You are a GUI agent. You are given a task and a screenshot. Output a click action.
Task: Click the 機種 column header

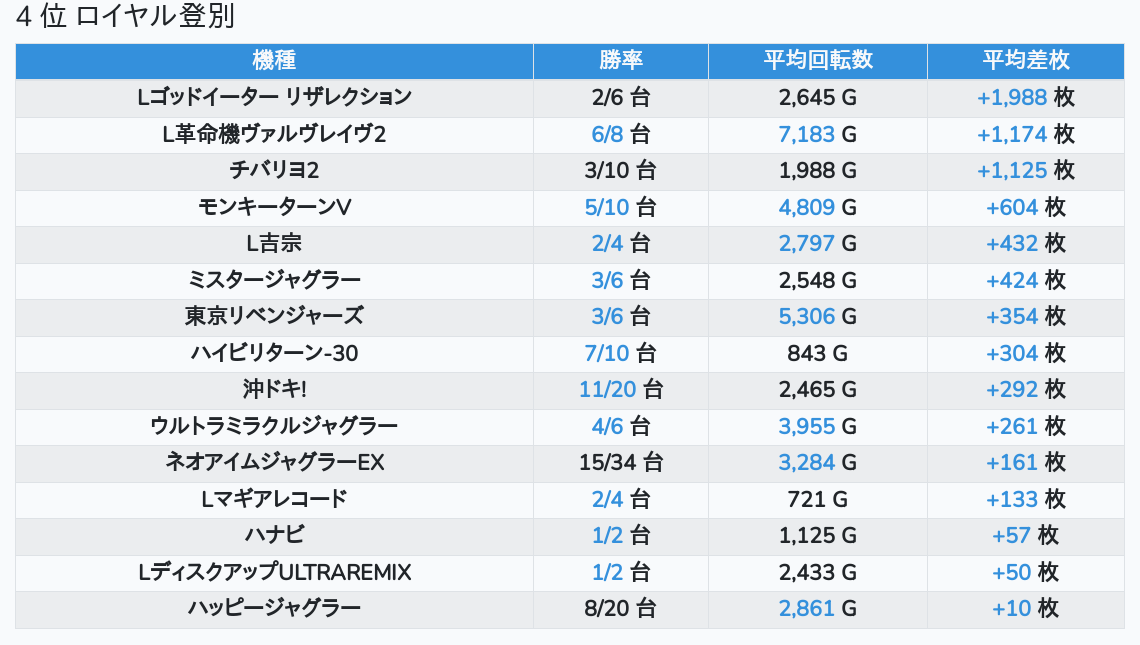(x=274, y=60)
